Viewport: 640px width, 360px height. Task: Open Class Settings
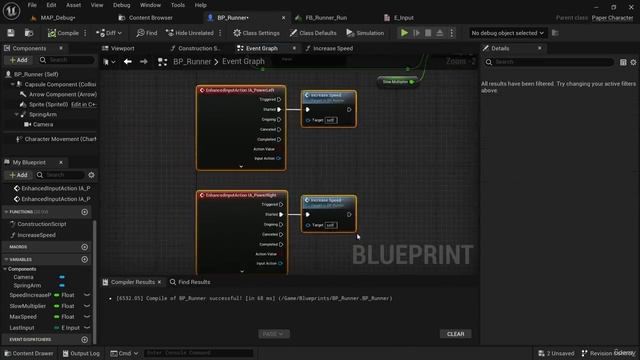coord(256,33)
